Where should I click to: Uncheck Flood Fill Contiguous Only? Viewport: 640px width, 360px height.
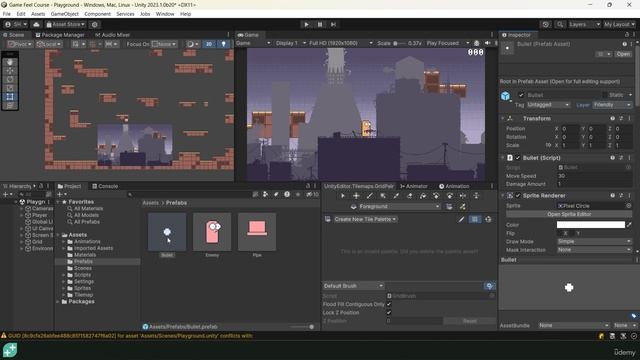[x=389, y=304]
